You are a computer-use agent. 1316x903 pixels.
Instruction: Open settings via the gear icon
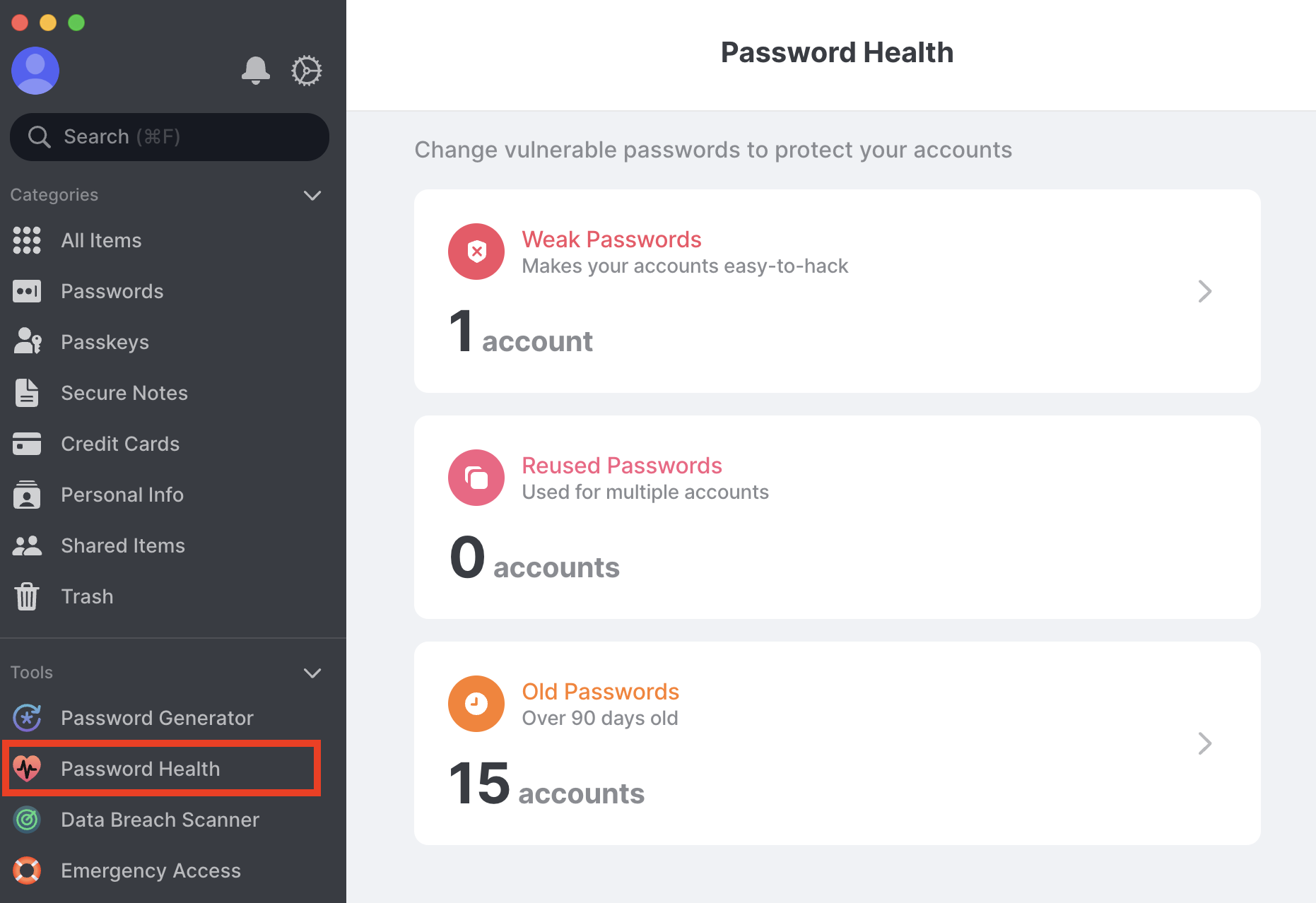coord(307,71)
